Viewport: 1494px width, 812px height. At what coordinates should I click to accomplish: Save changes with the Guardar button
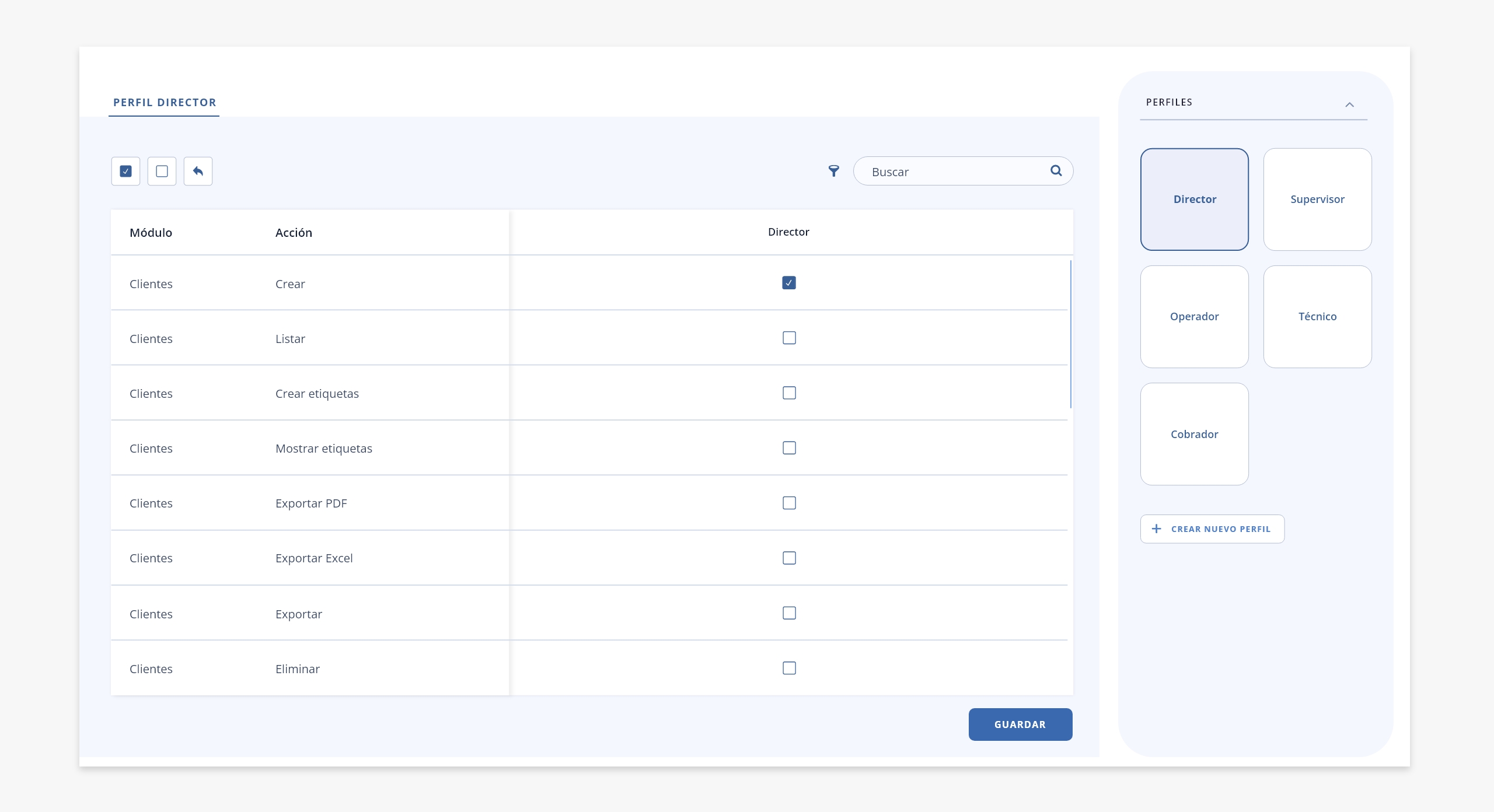tap(1020, 724)
